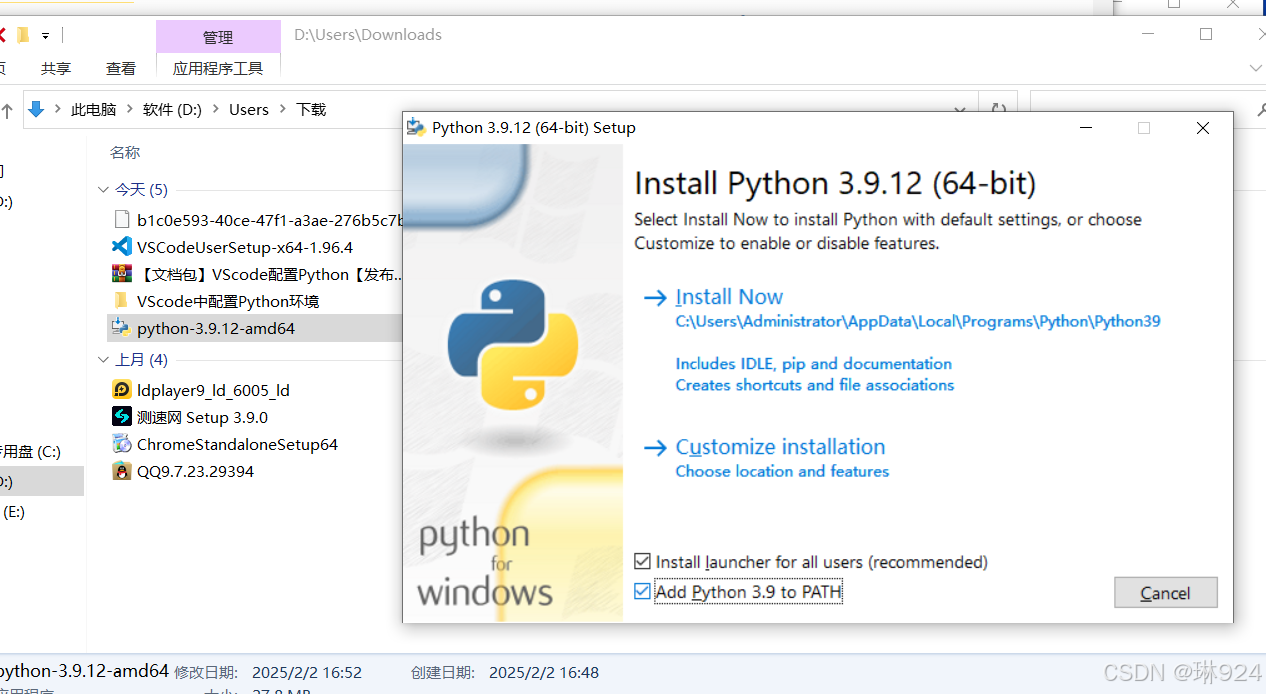Open the VSCodeUserSetup-x64-1.96.4 installer icon
The image size is (1266, 694).
(x=121, y=246)
